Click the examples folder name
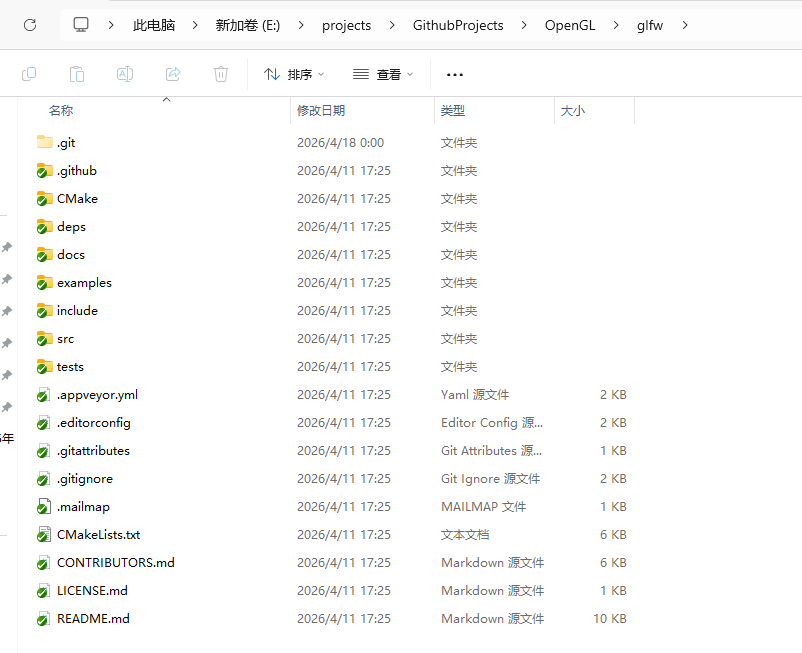Screen dimensions: 802x653 pyautogui.click(x=84, y=283)
